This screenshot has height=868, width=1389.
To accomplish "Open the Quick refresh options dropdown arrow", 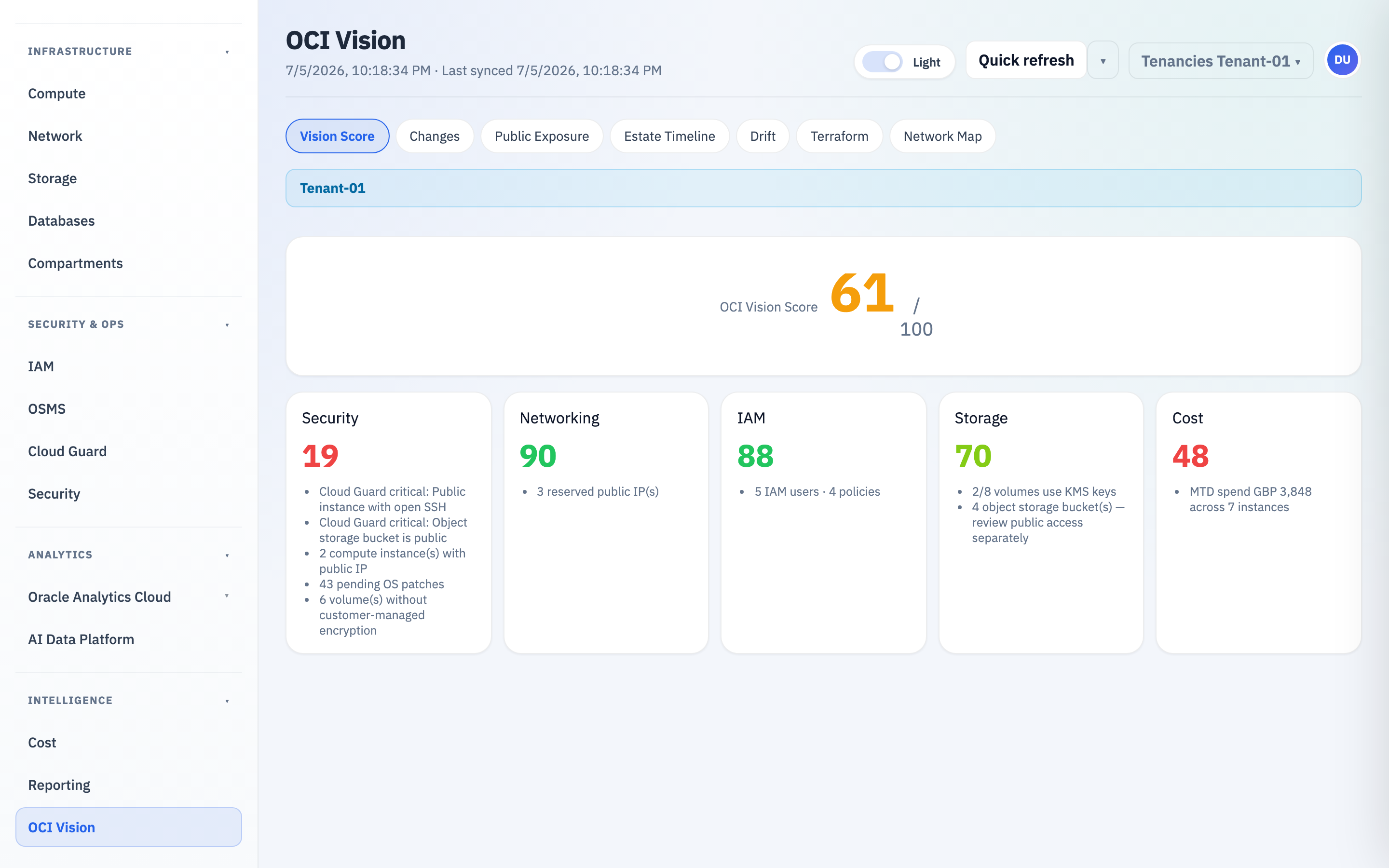I will click(x=1103, y=61).
